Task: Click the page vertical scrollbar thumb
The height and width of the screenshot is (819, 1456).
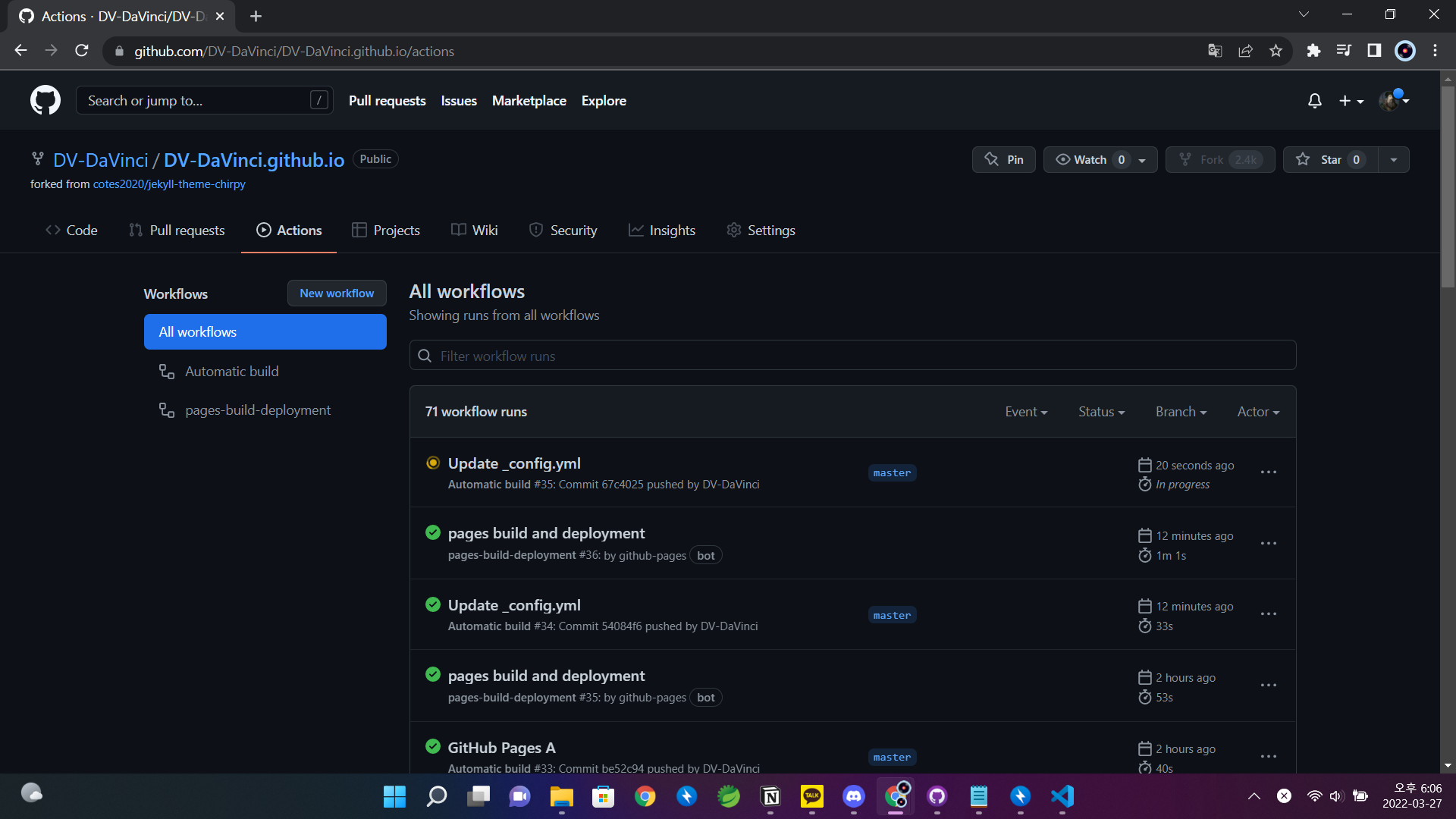Action: [1448, 186]
